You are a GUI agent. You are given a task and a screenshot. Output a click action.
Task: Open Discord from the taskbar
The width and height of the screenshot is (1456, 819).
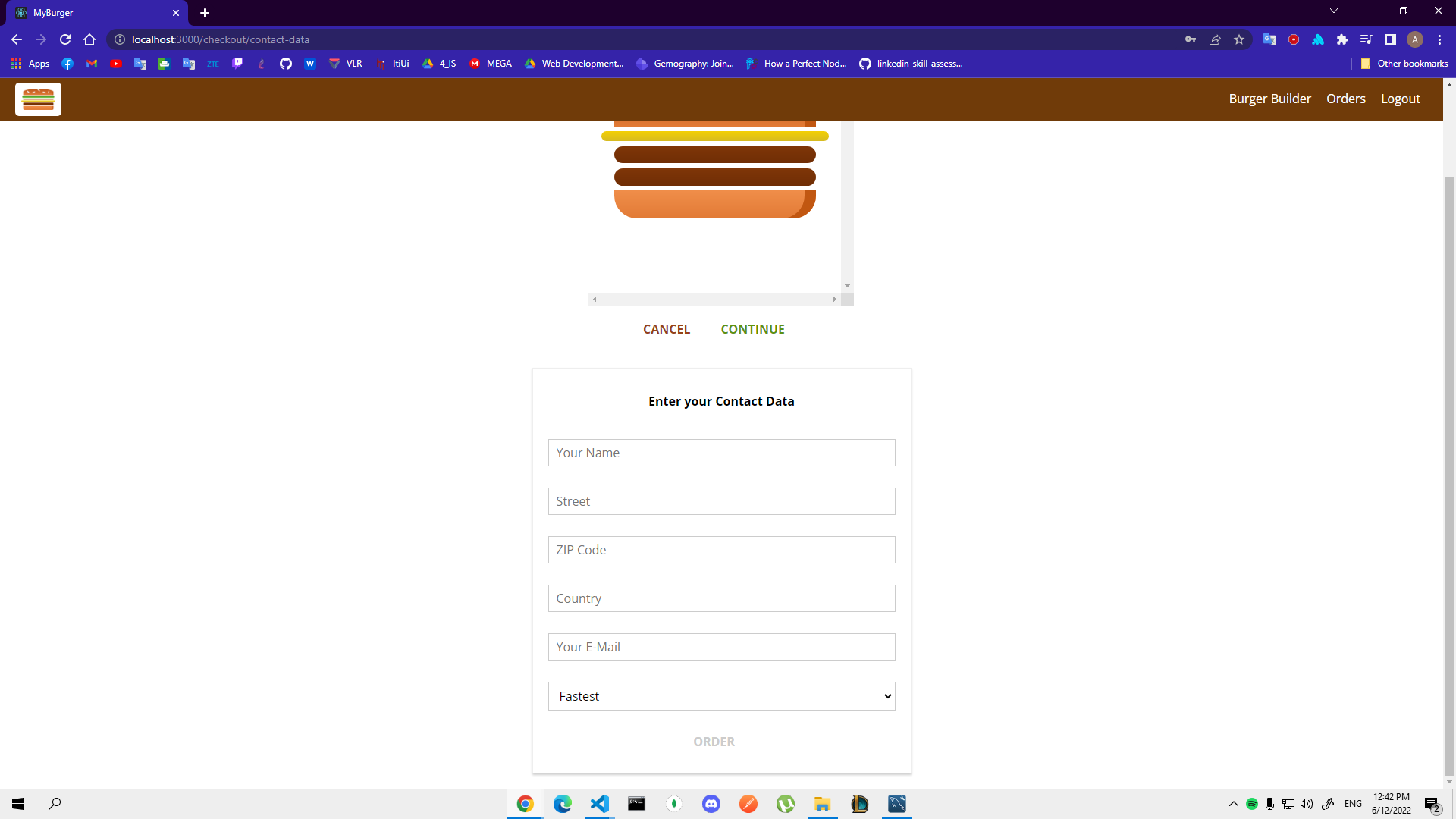point(711,804)
